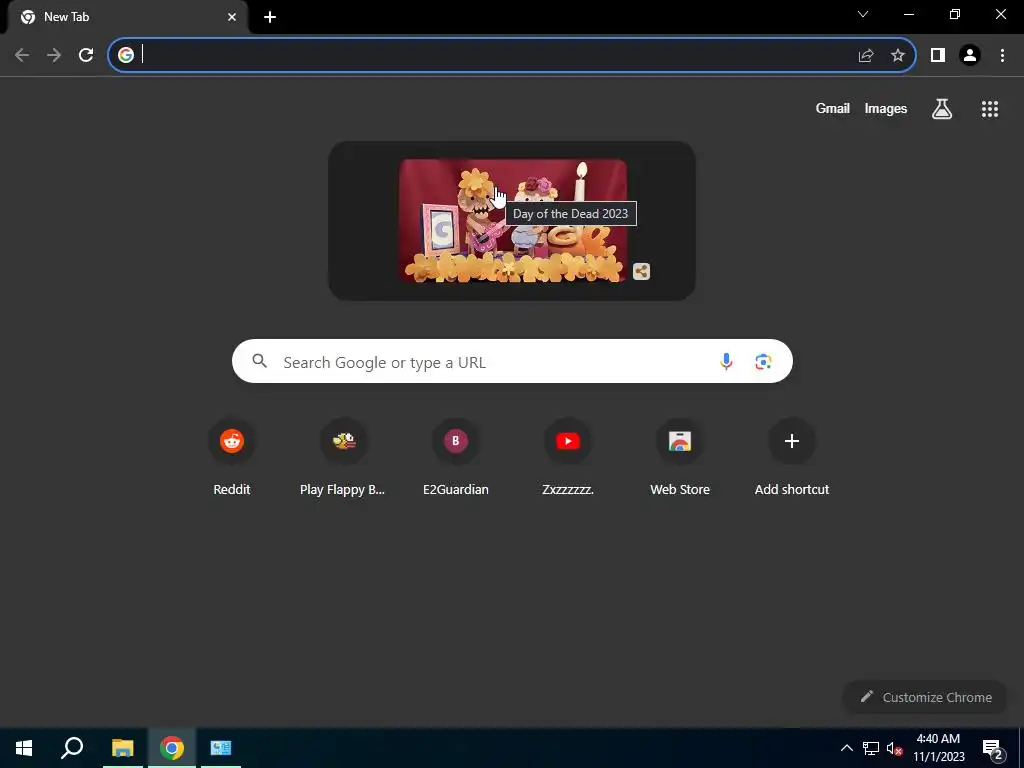The width and height of the screenshot is (1024, 768).
Task: Reload the page with refresh icon
Action: (86, 56)
